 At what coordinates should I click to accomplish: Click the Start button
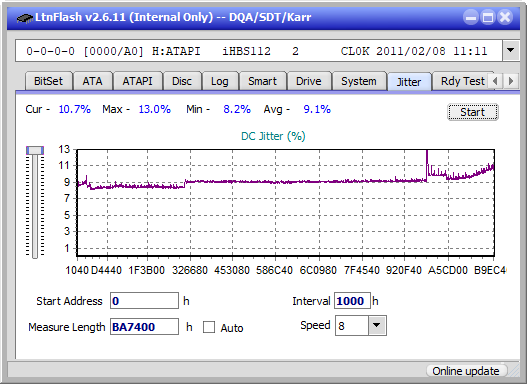click(x=473, y=112)
